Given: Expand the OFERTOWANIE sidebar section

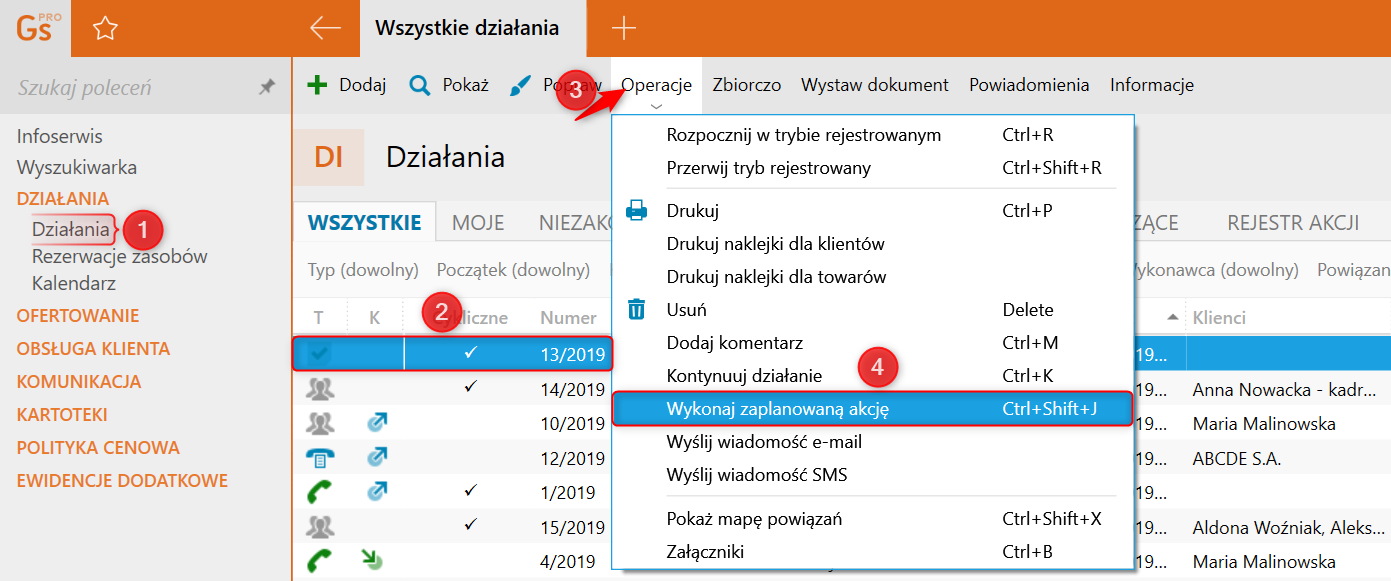Looking at the screenshot, I should point(78,316).
